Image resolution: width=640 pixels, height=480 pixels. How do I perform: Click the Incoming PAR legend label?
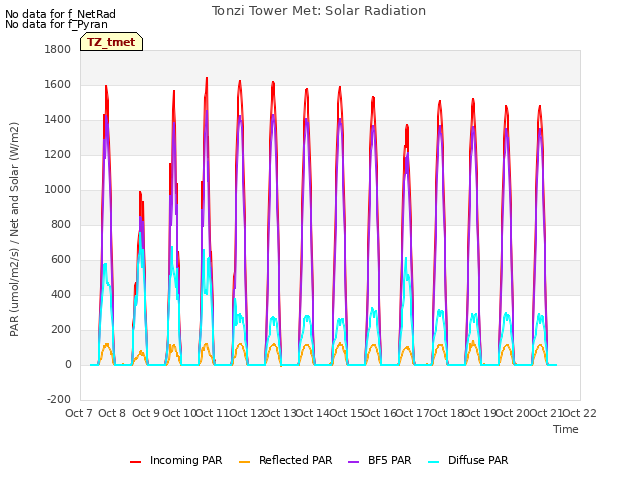click(186, 460)
